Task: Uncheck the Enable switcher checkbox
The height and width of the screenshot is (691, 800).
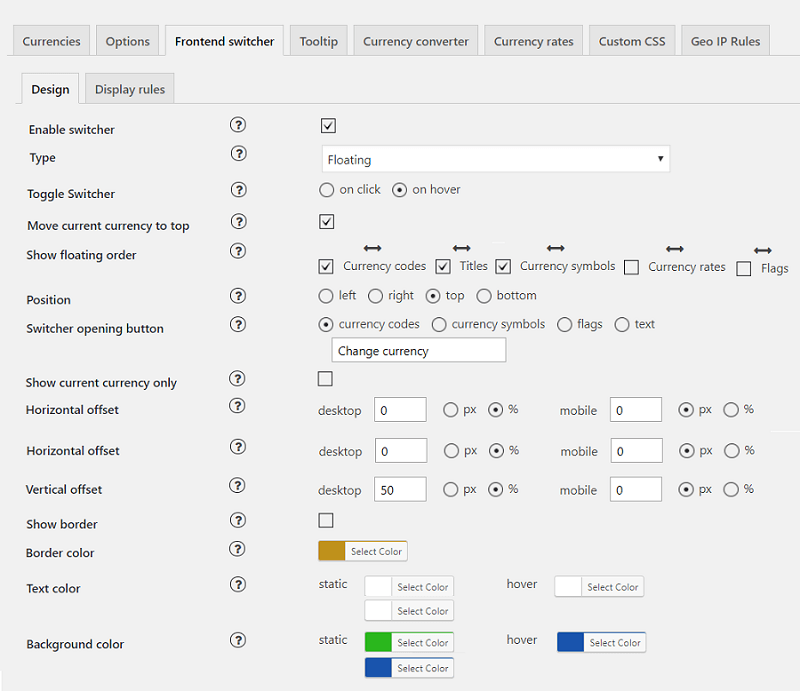Action: point(328,126)
